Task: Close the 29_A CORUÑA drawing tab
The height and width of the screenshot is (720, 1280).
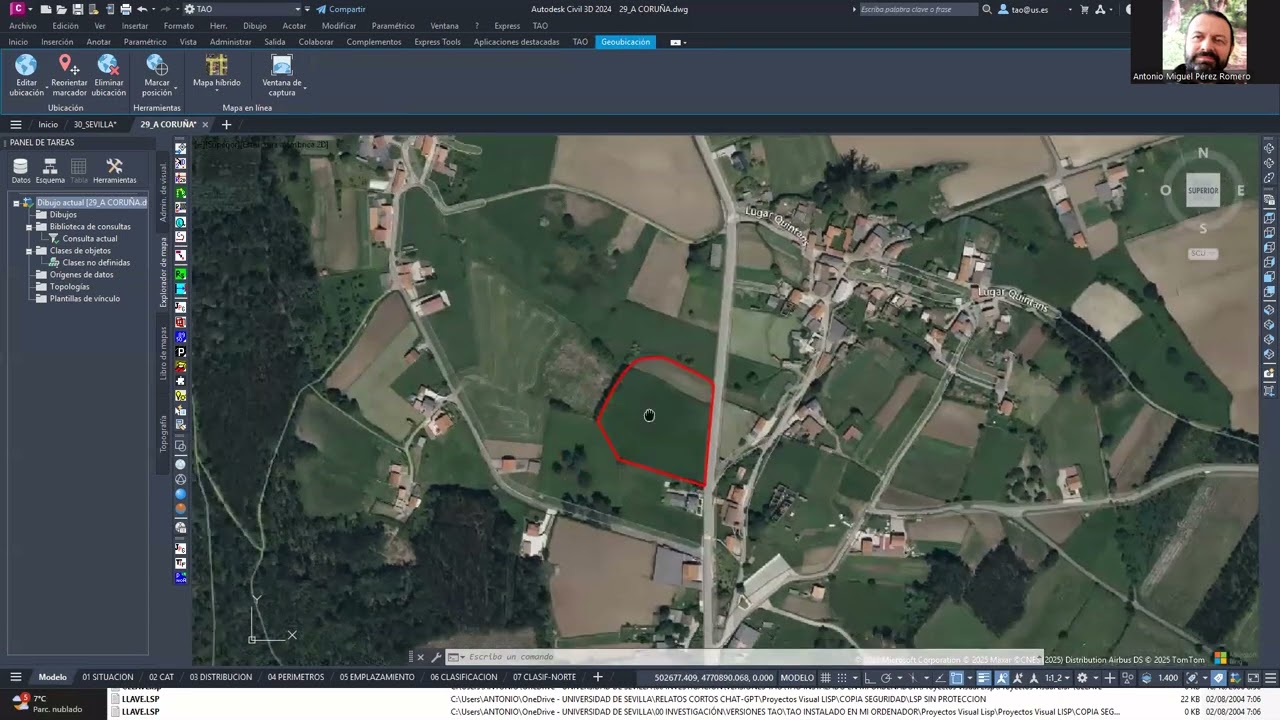Action: tap(205, 125)
